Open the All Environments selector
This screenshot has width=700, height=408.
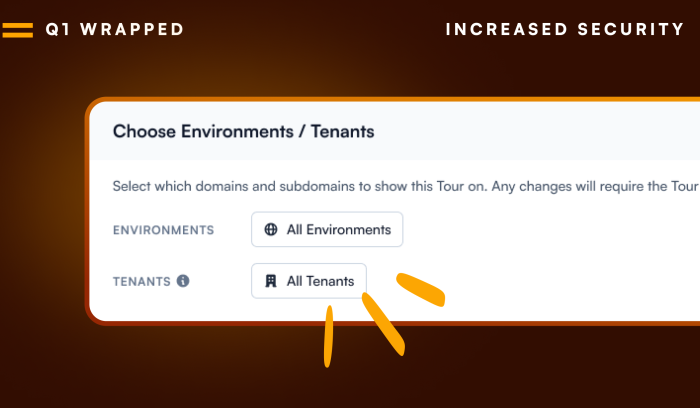click(327, 229)
